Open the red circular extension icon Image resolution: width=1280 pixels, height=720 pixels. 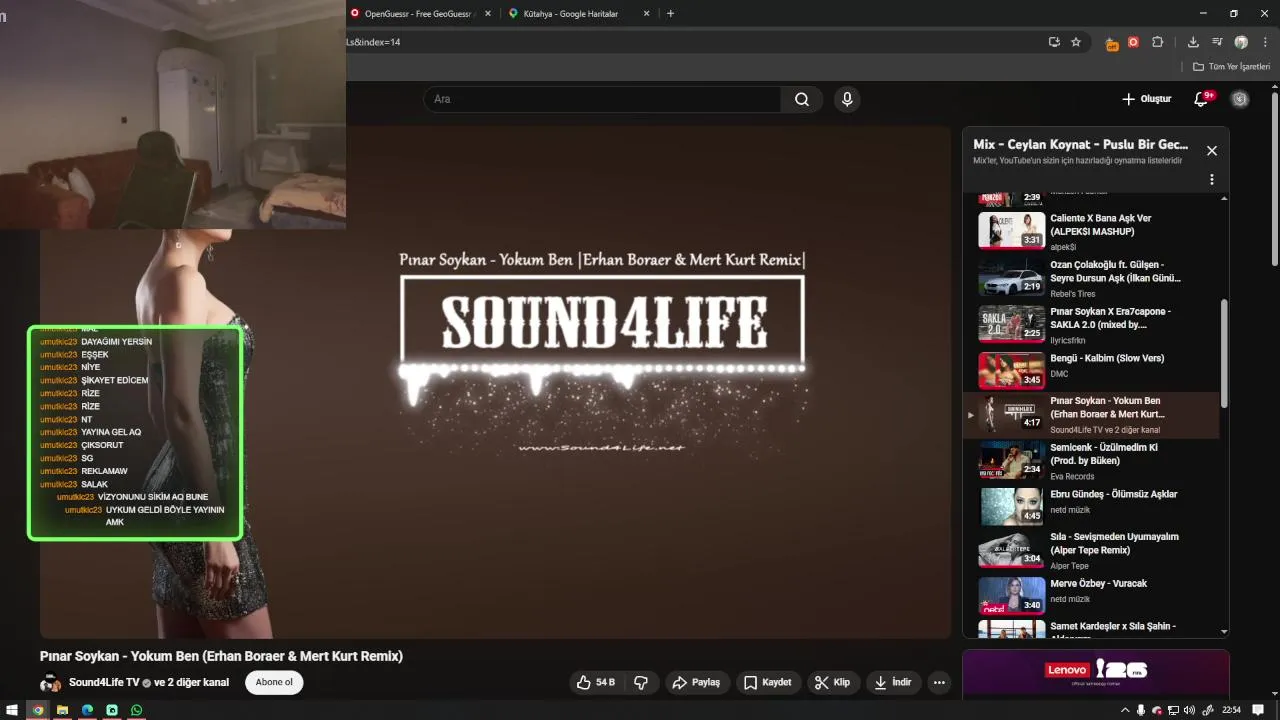1134,42
